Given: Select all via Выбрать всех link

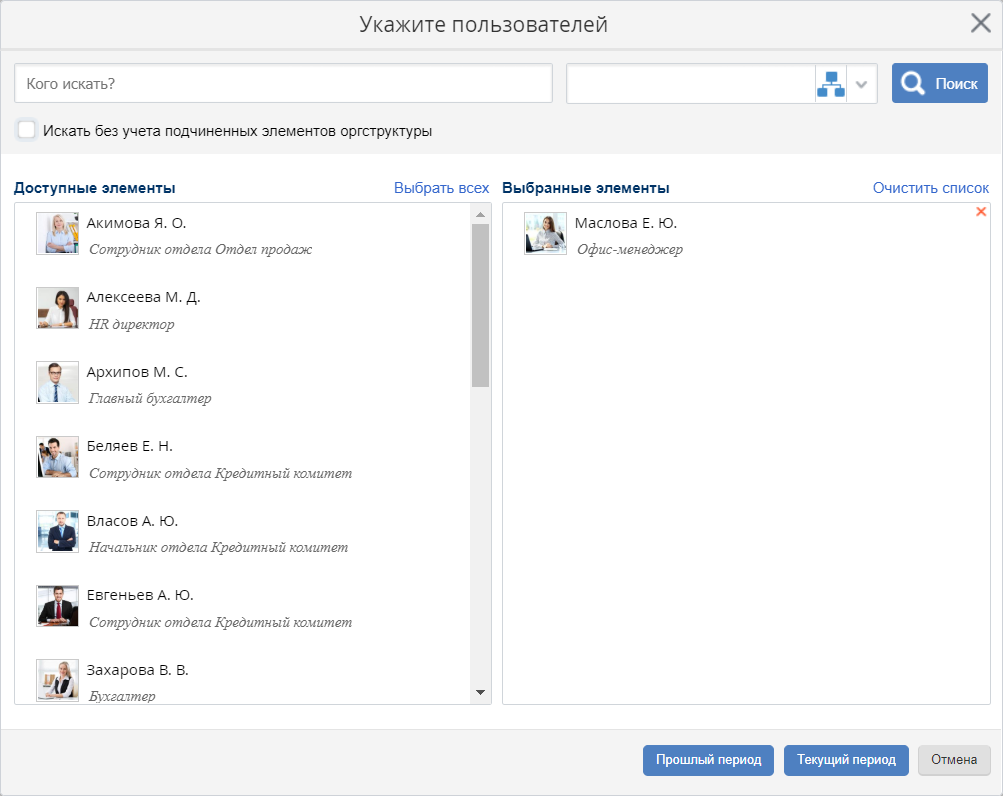Looking at the screenshot, I should [x=441, y=188].
